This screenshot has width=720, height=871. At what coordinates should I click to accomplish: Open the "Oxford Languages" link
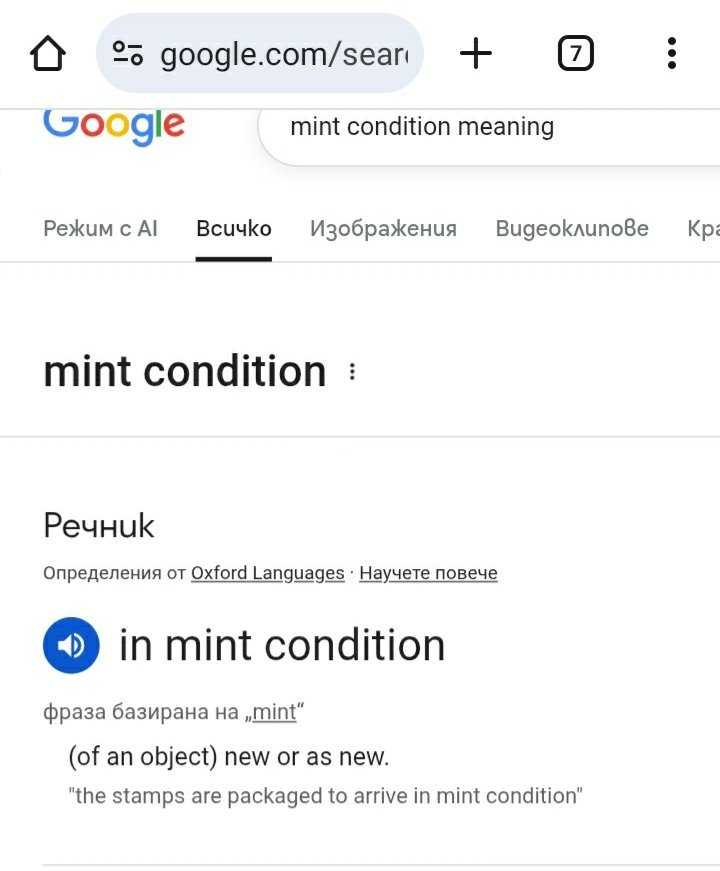(267, 573)
